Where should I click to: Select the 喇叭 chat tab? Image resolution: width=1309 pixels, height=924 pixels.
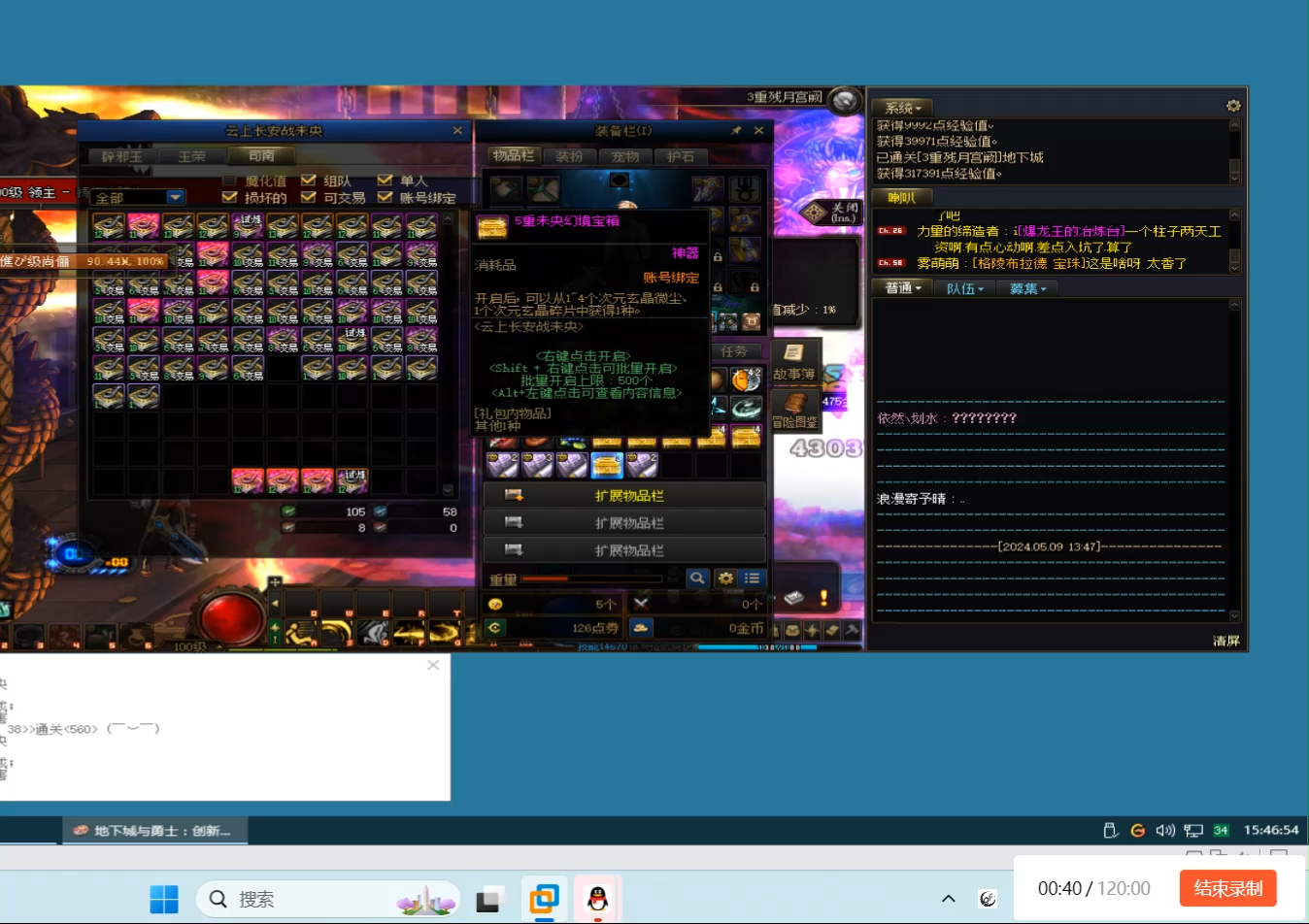click(902, 198)
